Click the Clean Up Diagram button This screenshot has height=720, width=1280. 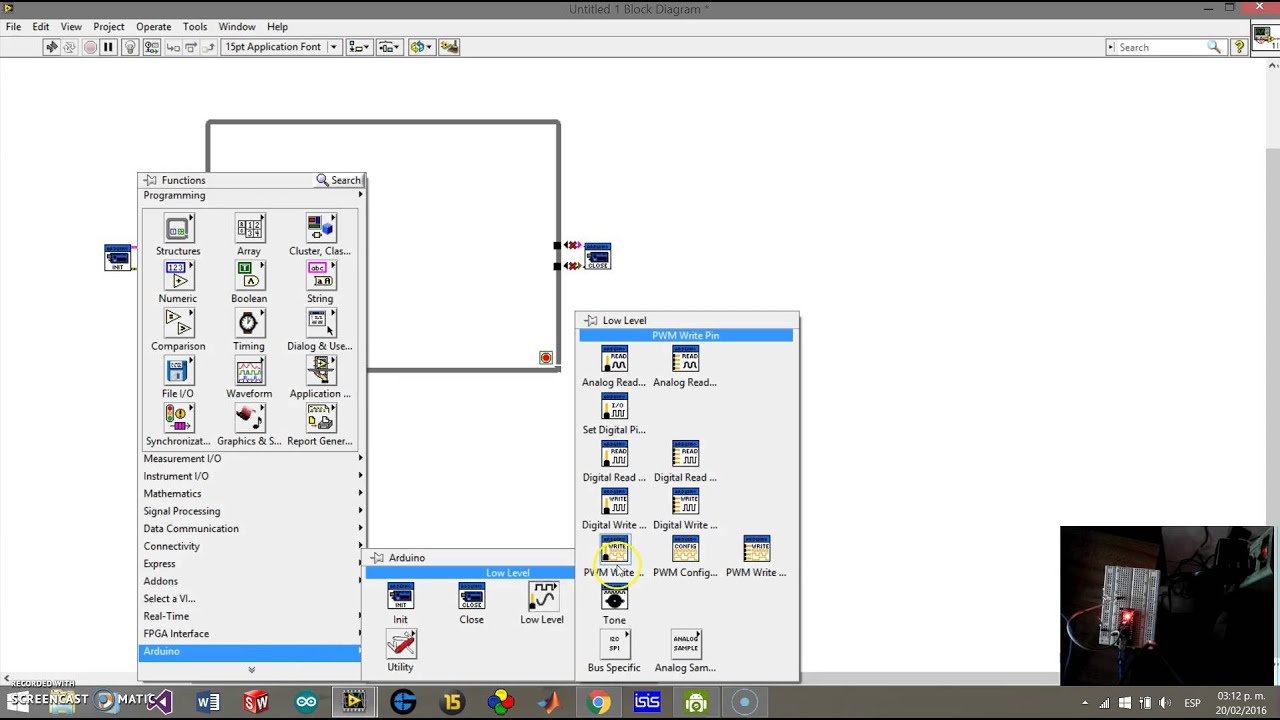449,47
